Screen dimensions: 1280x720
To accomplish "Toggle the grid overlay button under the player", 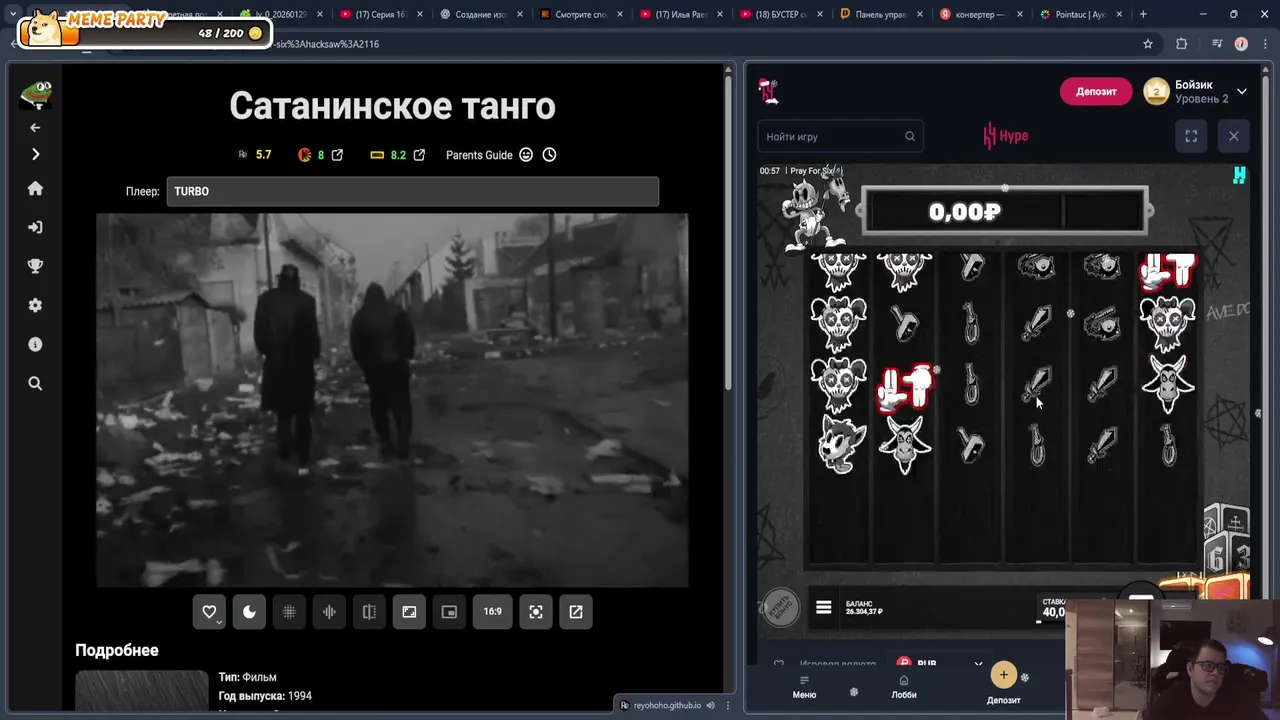I will point(289,612).
